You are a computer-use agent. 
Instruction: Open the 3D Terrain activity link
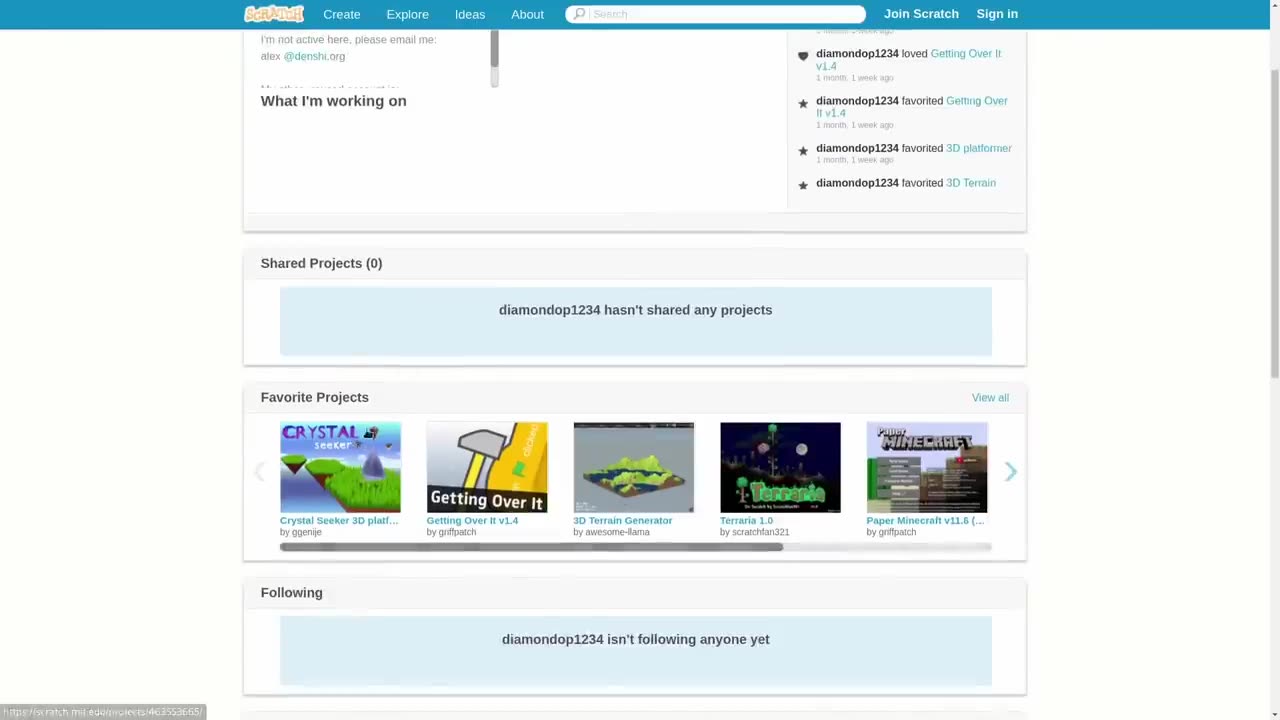[970, 183]
